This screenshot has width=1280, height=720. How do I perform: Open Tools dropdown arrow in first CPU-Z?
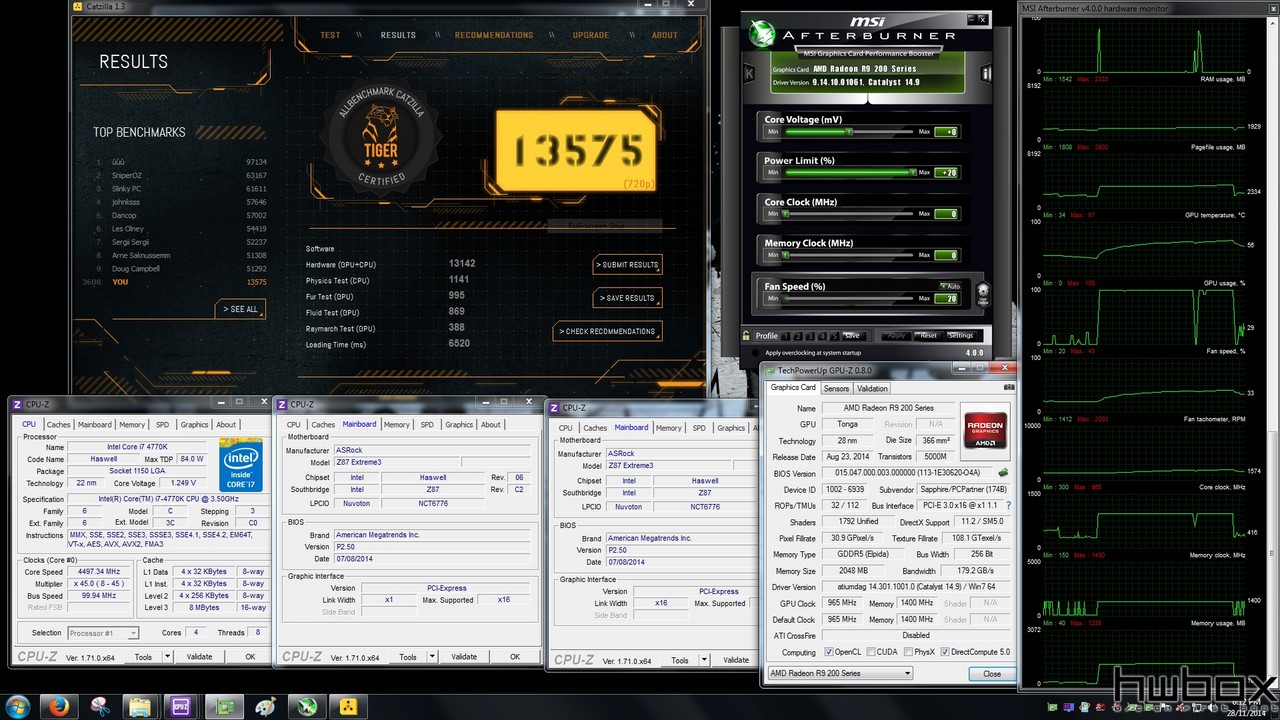point(167,657)
